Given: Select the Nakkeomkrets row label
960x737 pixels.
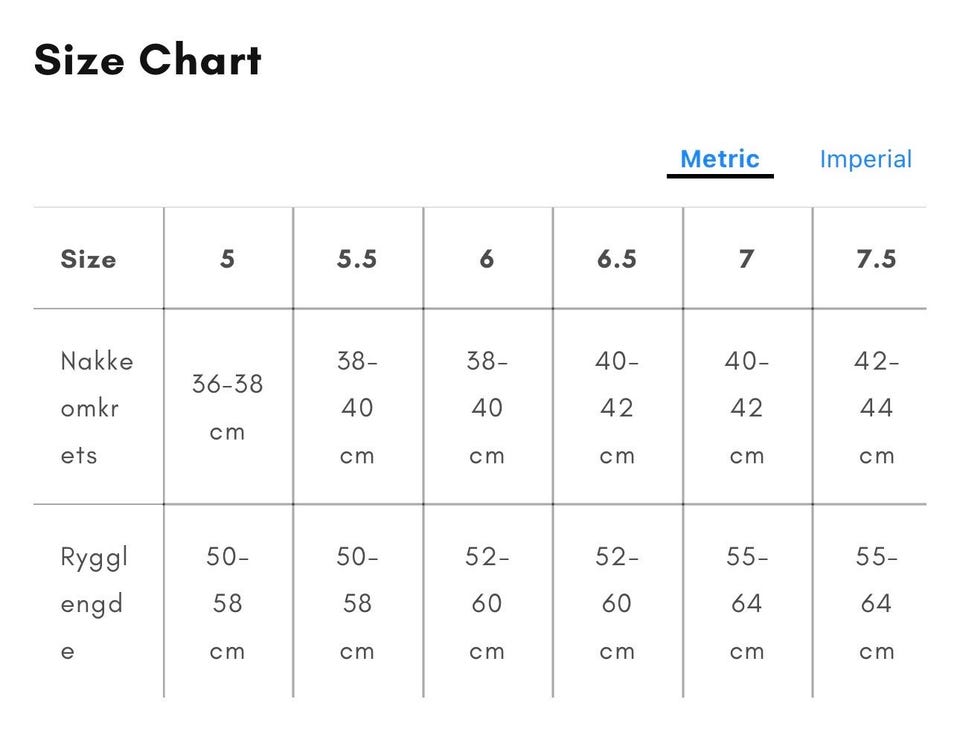Looking at the screenshot, I should pos(97,408).
